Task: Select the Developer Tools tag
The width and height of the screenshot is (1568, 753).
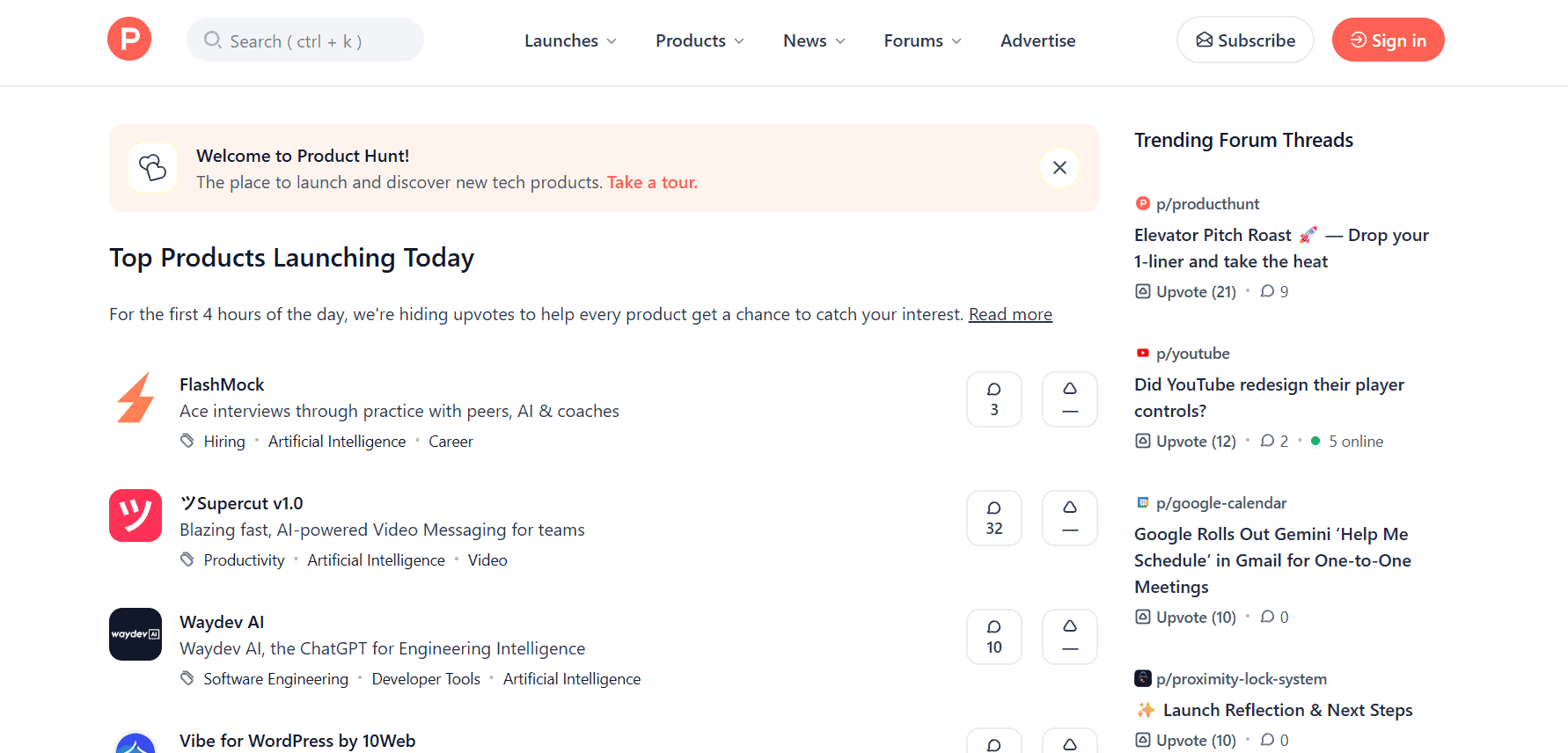Action: point(426,679)
